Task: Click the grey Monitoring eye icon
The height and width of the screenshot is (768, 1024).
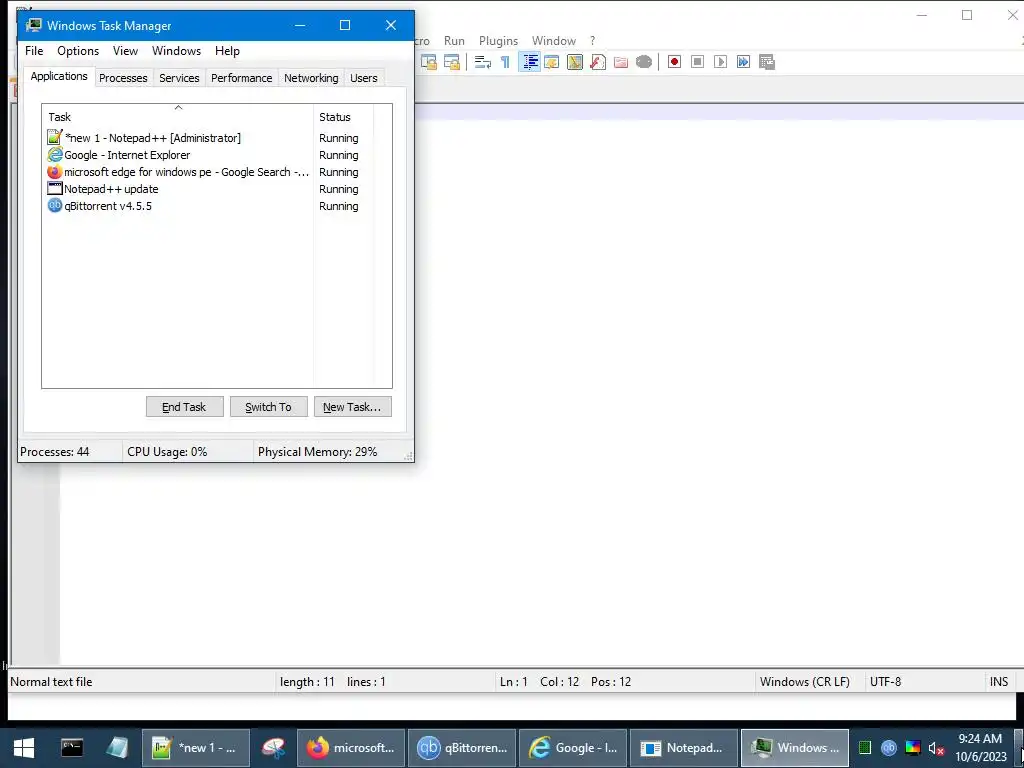Action: pos(644,62)
